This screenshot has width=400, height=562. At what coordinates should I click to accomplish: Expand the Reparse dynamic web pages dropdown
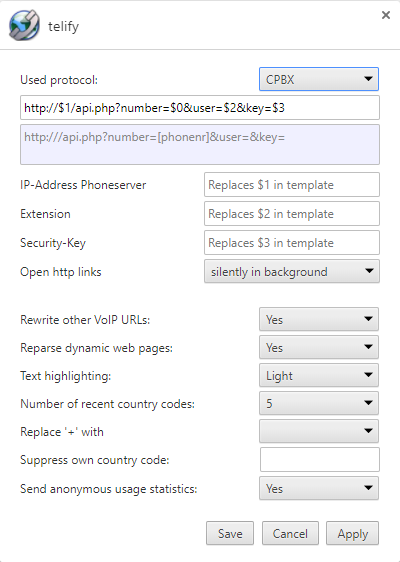click(x=319, y=347)
